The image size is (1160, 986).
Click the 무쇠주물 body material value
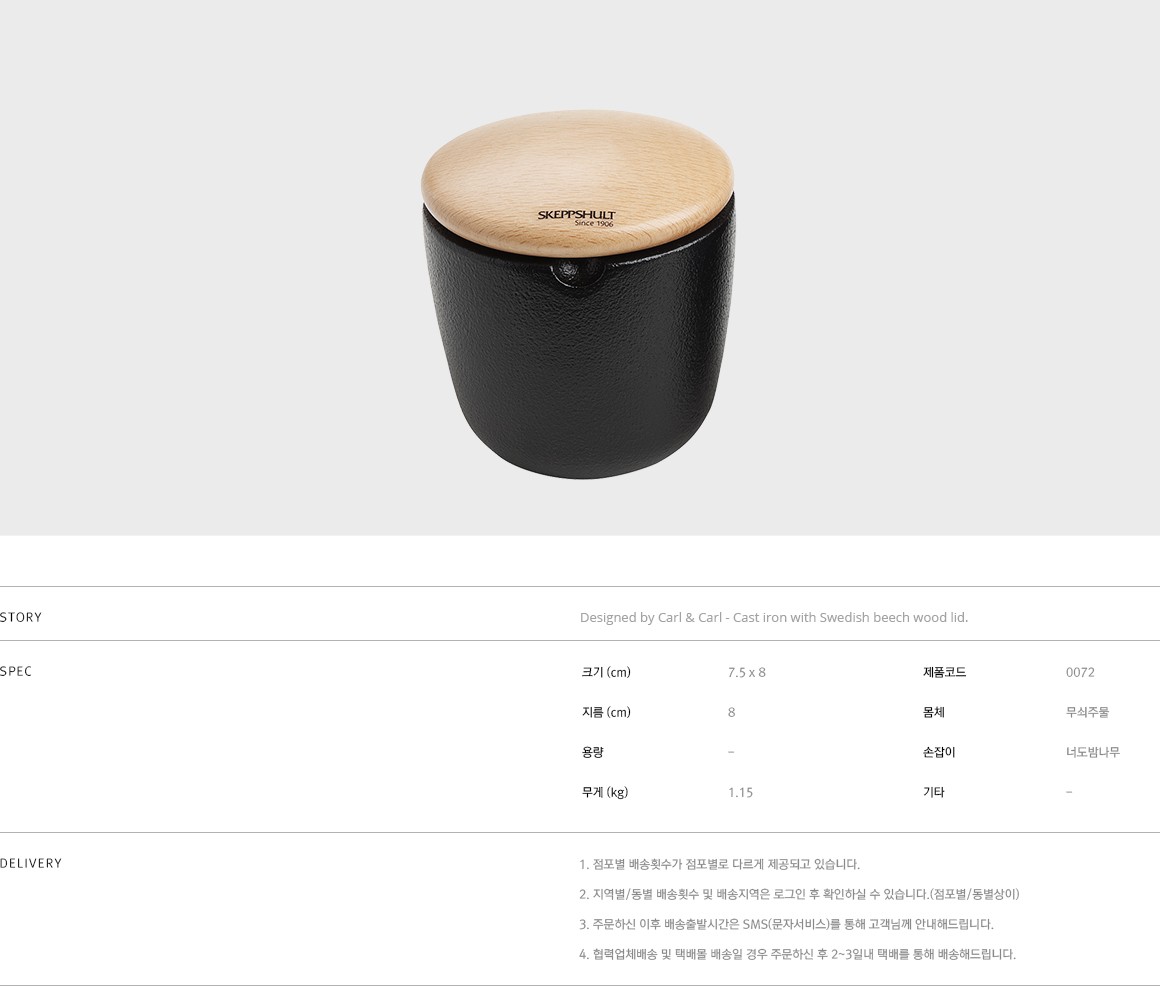pos(1088,712)
